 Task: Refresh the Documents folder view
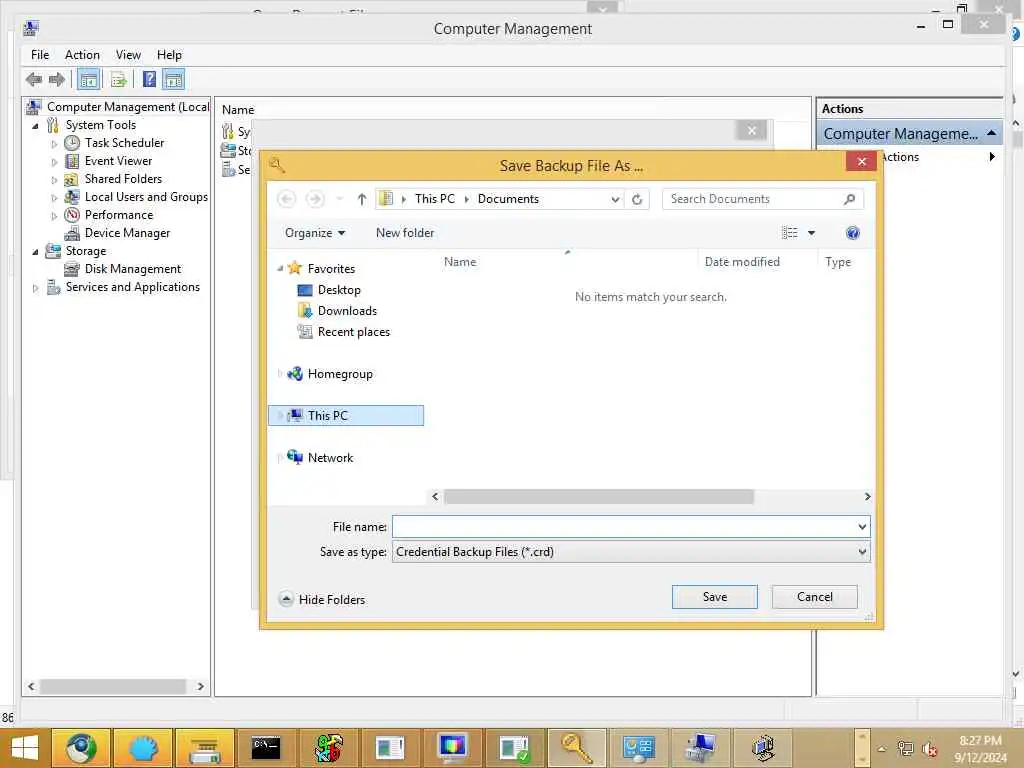tap(637, 199)
